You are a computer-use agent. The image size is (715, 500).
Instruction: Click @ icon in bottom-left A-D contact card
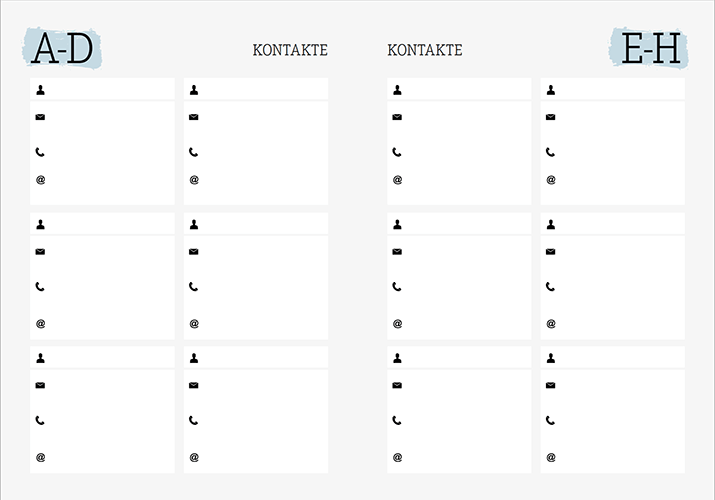pos(41,457)
